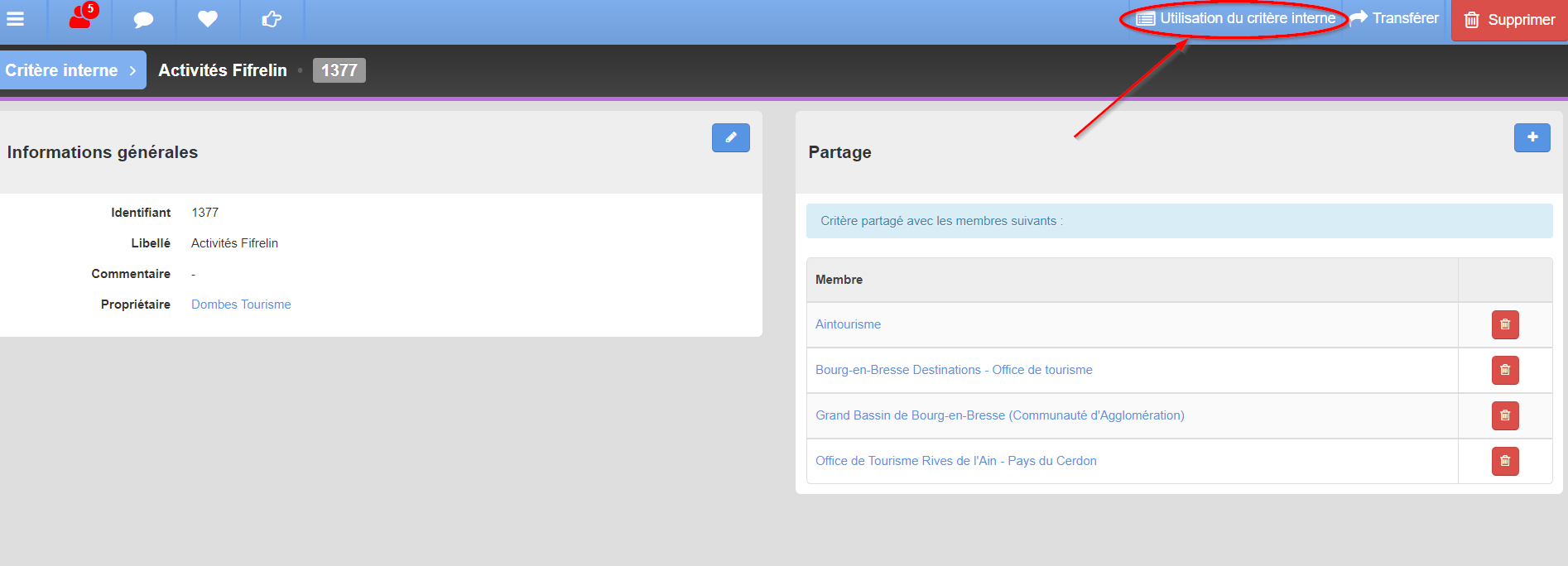Open Office de Tourisme Rives de l'Ain link
This screenshot has height=566, width=1568.
pyautogui.click(x=956, y=461)
